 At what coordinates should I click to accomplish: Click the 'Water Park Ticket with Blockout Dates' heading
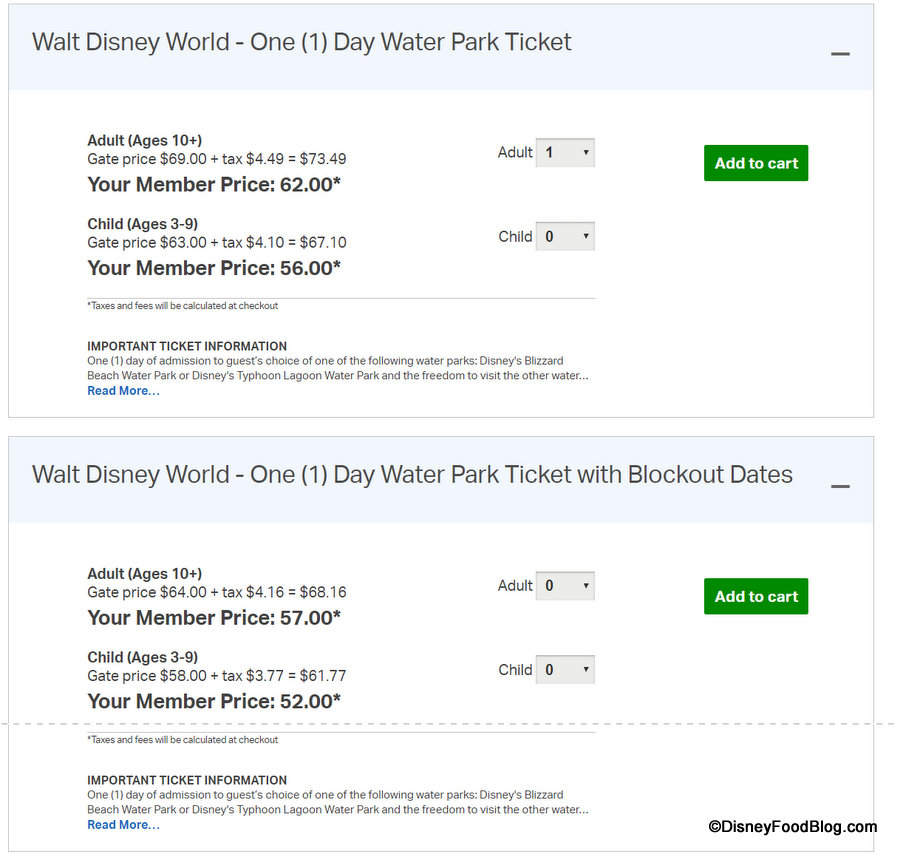412,474
